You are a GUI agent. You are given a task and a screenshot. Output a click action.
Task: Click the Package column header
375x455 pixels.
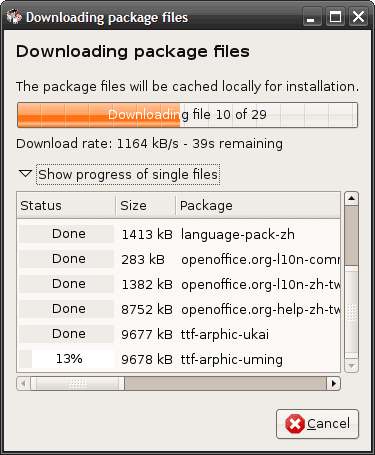pos(258,205)
